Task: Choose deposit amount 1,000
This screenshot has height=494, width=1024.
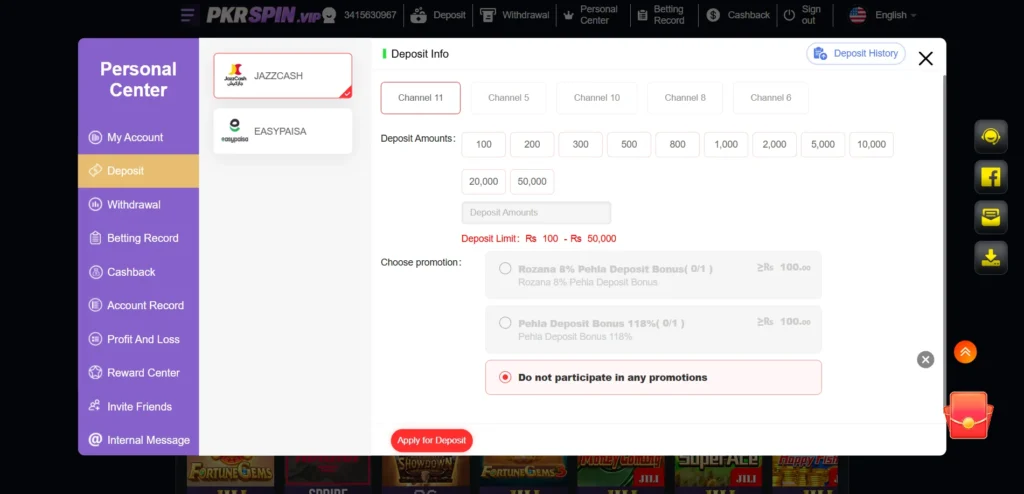Action: click(x=726, y=144)
